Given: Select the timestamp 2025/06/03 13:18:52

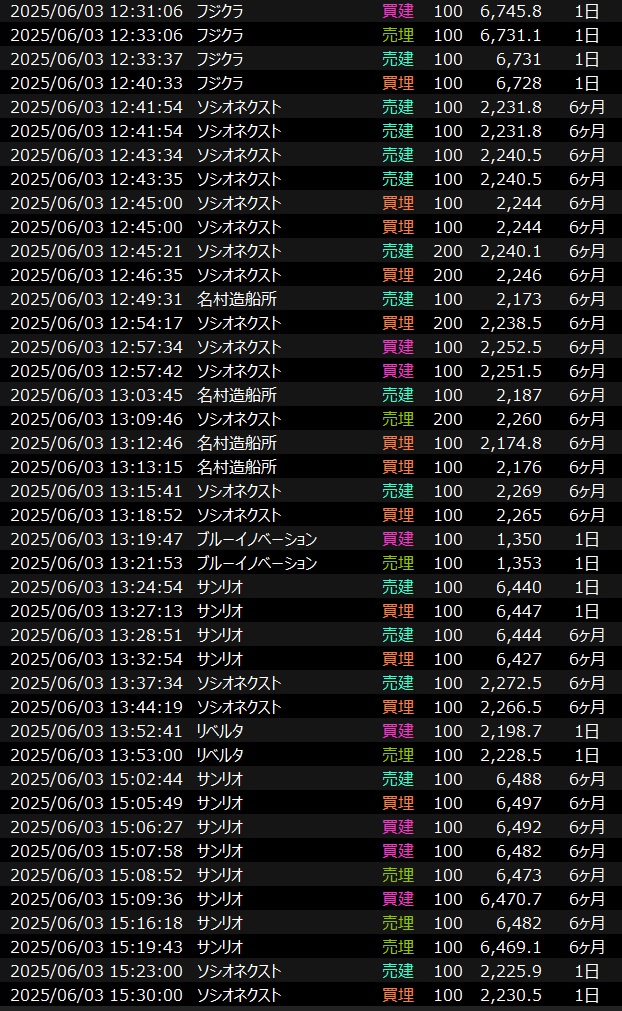Looking at the screenshot, I should click(x=97, y=515).
